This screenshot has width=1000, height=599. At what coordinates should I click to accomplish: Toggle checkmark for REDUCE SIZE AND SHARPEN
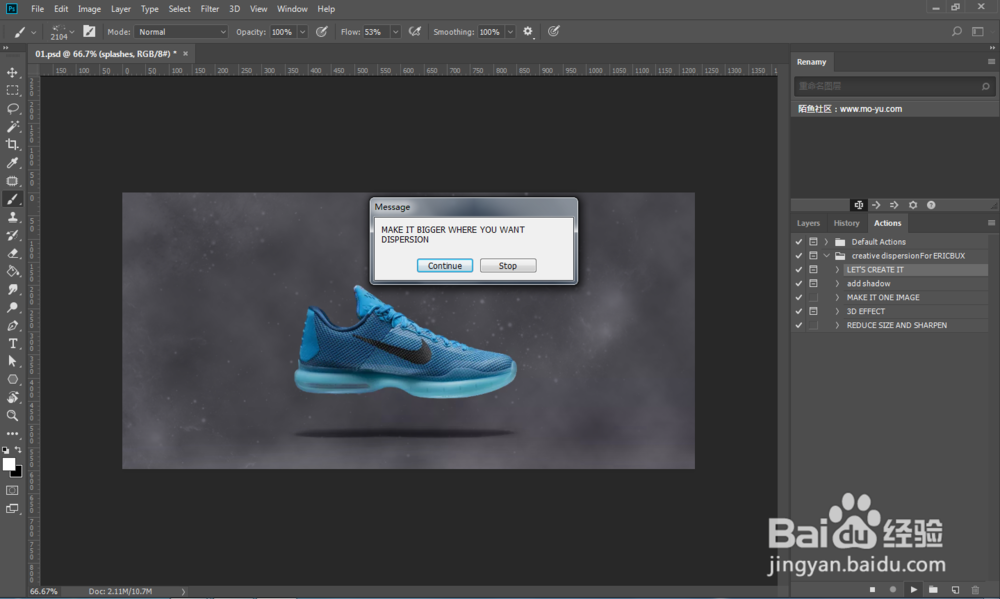tap(798, 325)
